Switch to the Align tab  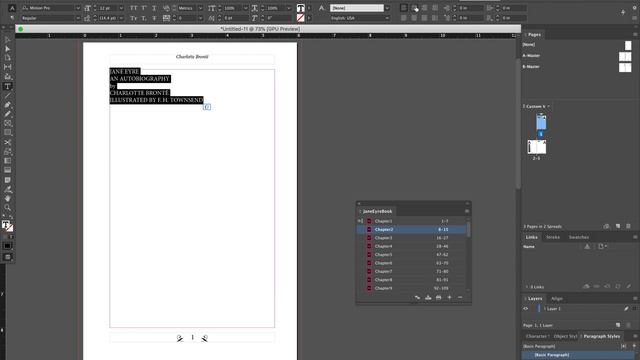(x=557, y=299)
